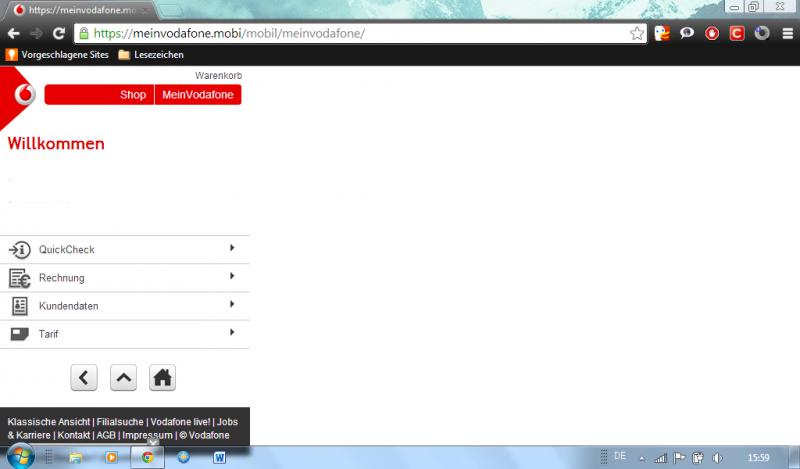This screenshot has width=800, height=469.
Task: Click the Rechnung euro bill icon
Action: click(19, 278)
